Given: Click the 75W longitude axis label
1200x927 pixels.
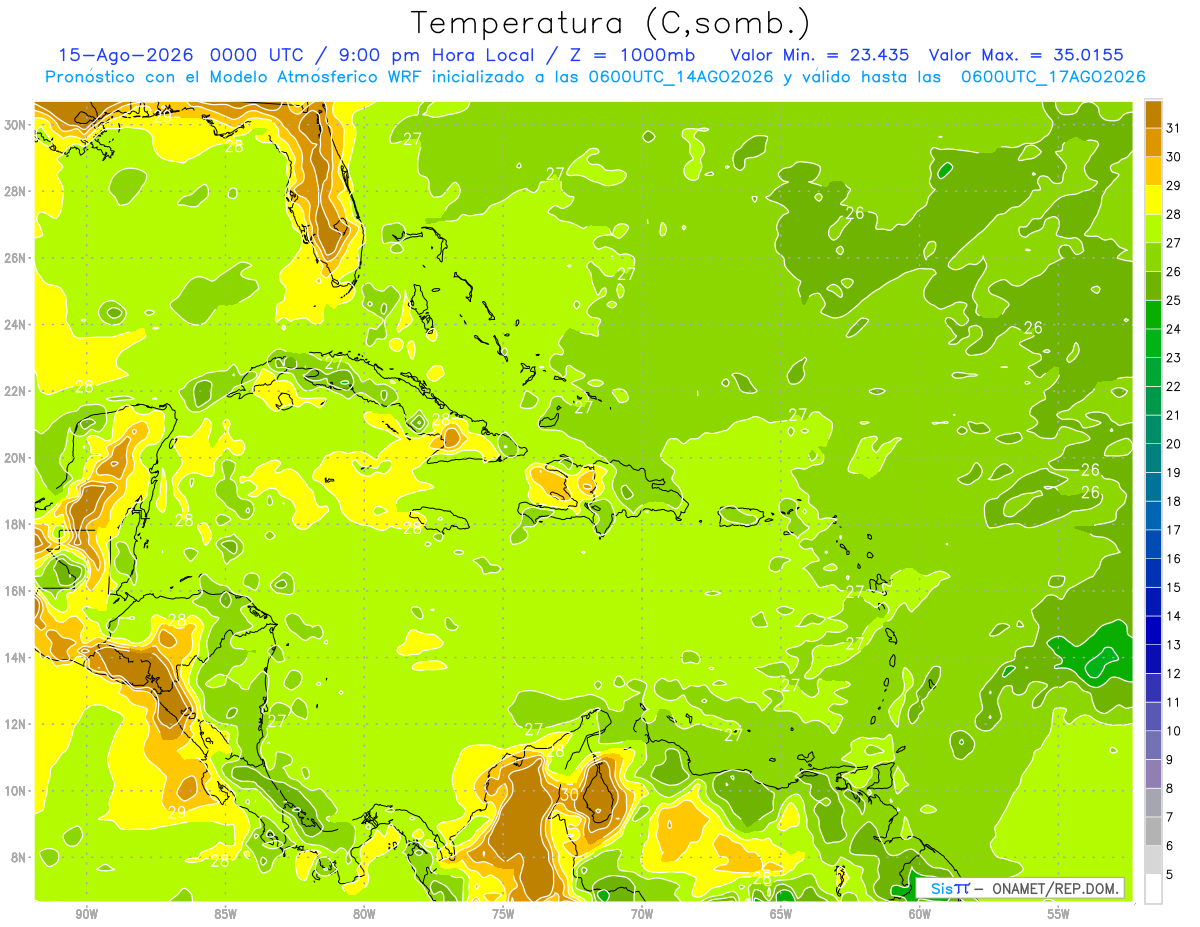Looking at the screenshot, I should (x=503, y=913).
